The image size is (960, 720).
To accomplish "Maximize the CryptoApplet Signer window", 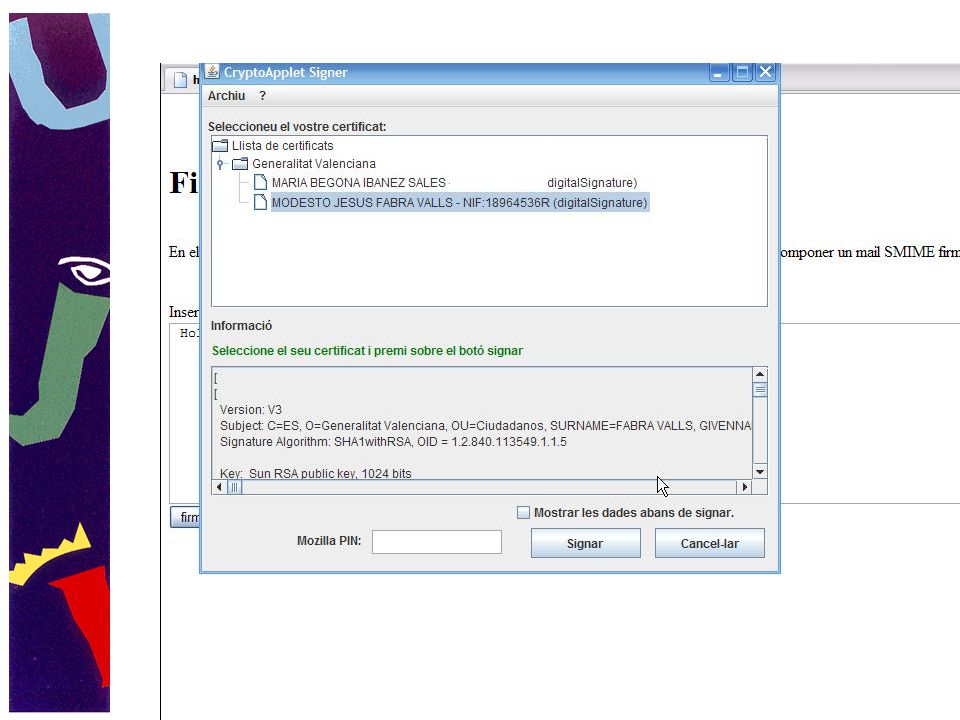I will click(x=742, y=72).
